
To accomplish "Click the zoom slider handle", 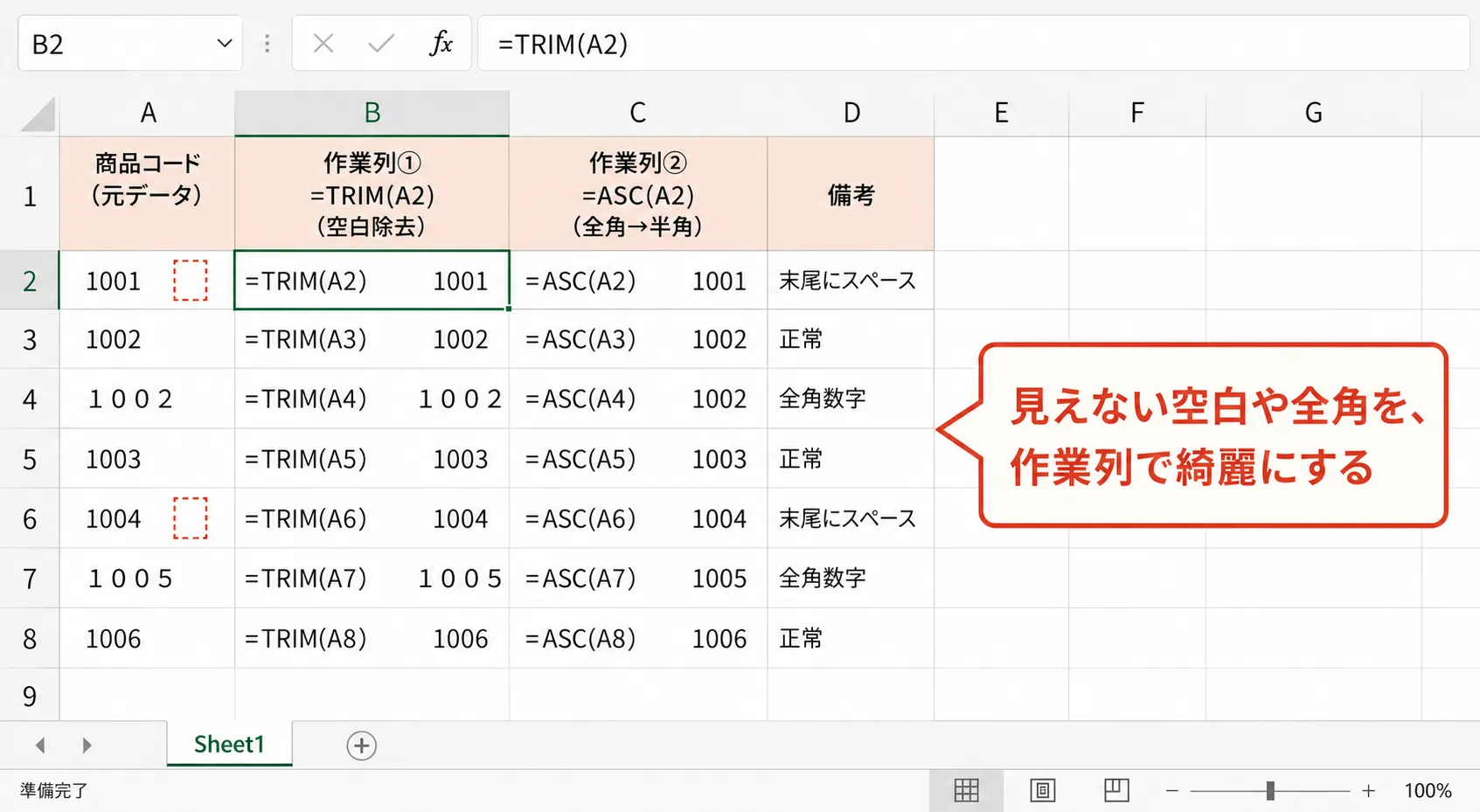I will click(1270, 791).
